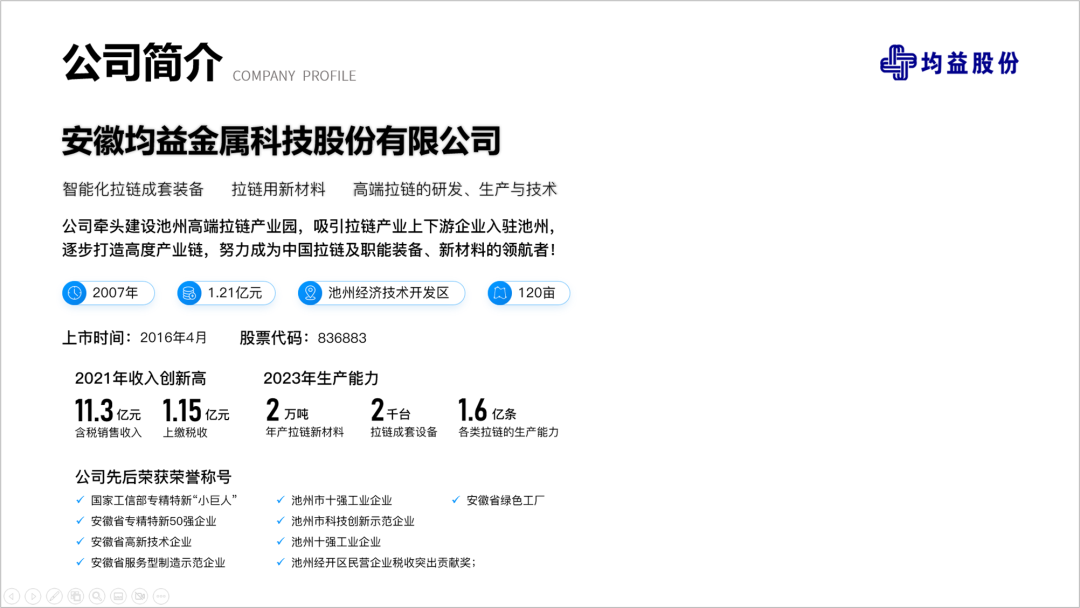Click the text 智能化拉链成套装备

[x=133, y=189]
